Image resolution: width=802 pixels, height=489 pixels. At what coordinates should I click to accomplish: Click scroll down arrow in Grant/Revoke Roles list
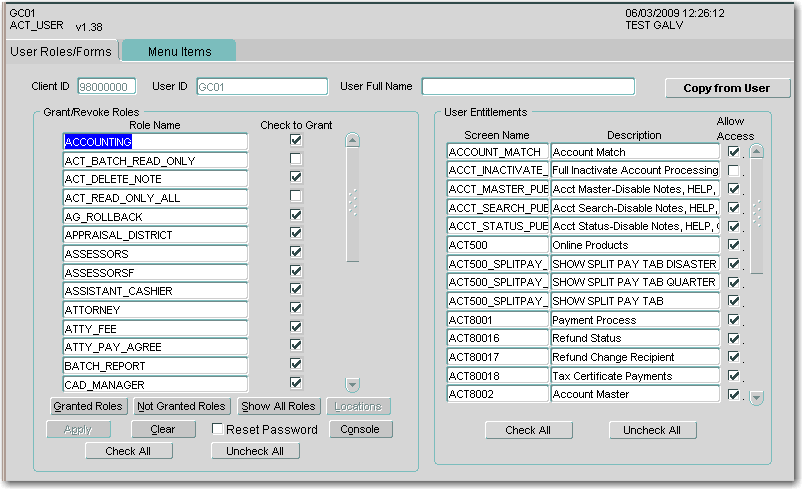(352, 384)
